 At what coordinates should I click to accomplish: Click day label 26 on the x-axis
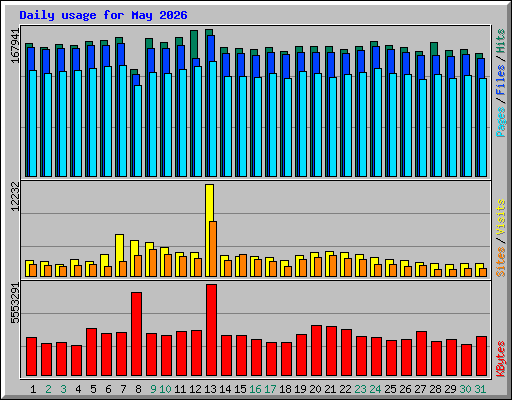tap(405, 389)
